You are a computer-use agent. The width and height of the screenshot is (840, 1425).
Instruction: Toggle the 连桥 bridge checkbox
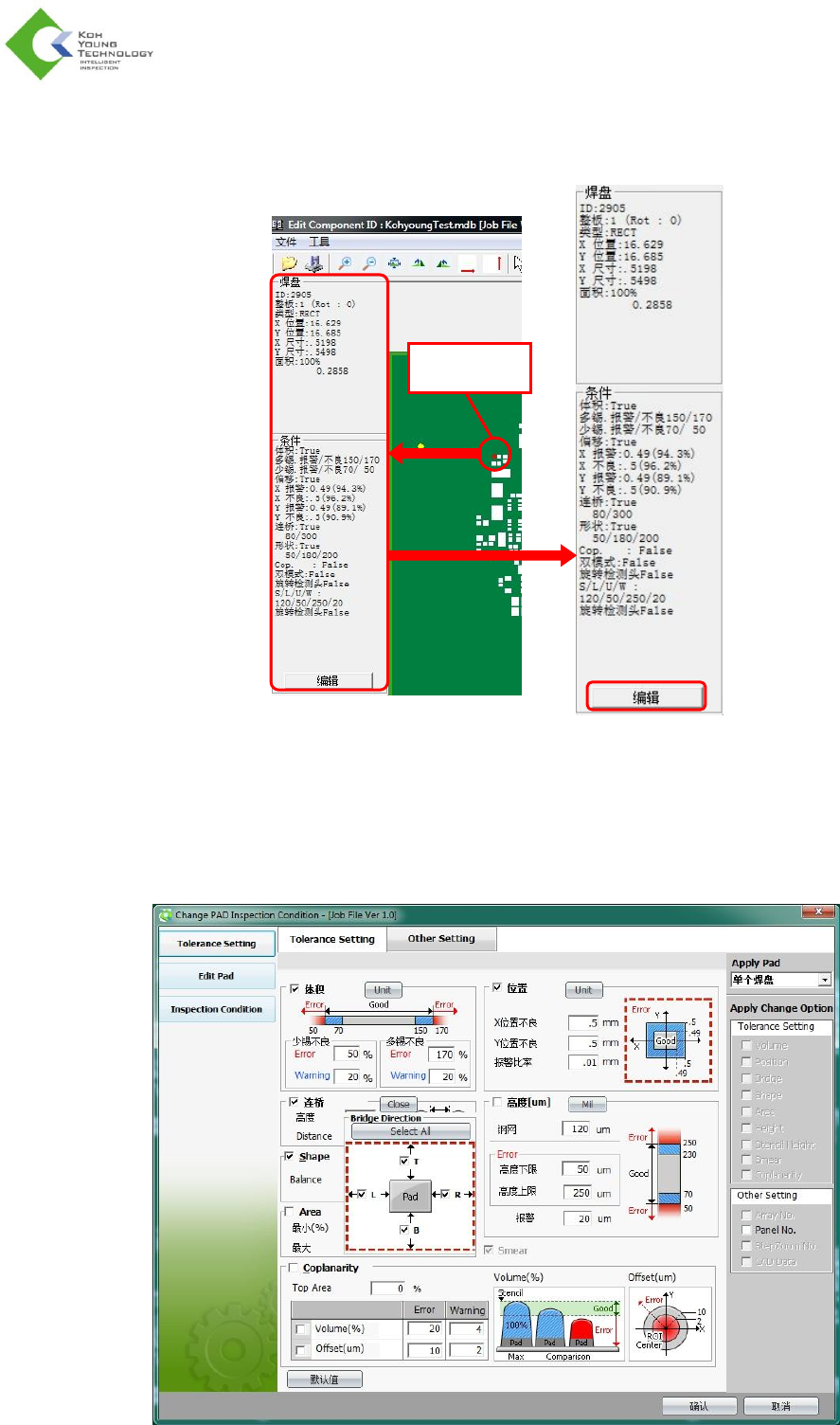[x=294, y=1103]
